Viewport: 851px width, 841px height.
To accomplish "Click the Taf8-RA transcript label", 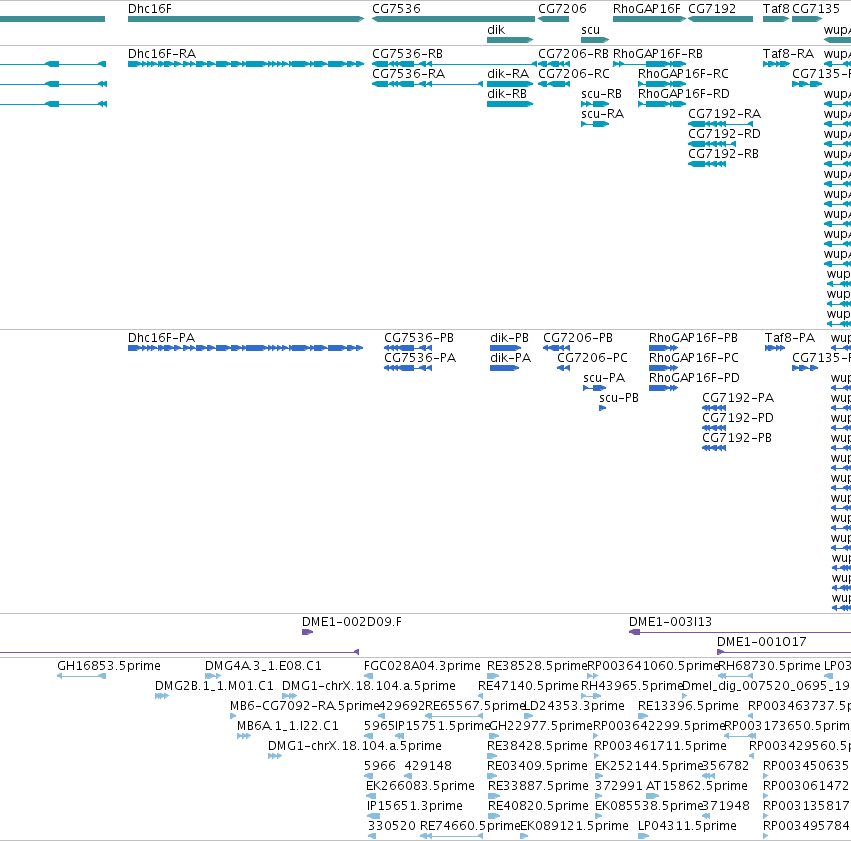I will pos(789,54).
